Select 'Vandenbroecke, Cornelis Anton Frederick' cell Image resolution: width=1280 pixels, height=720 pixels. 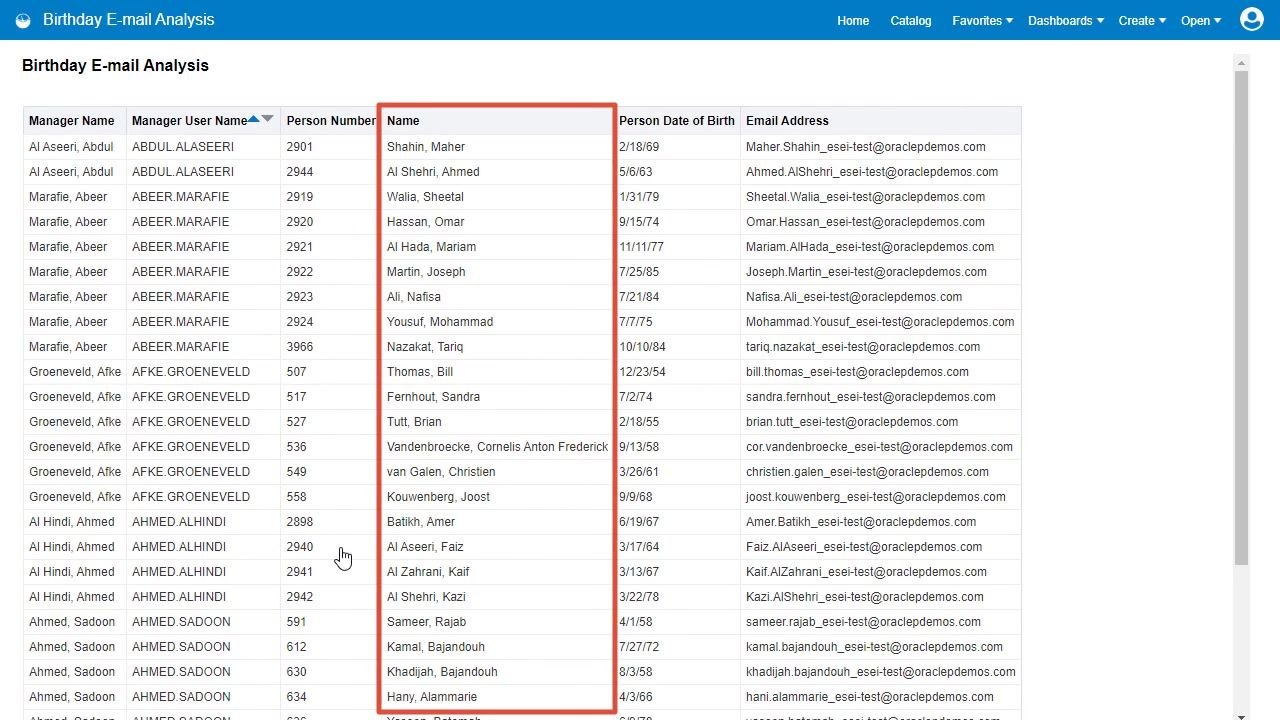497,447
